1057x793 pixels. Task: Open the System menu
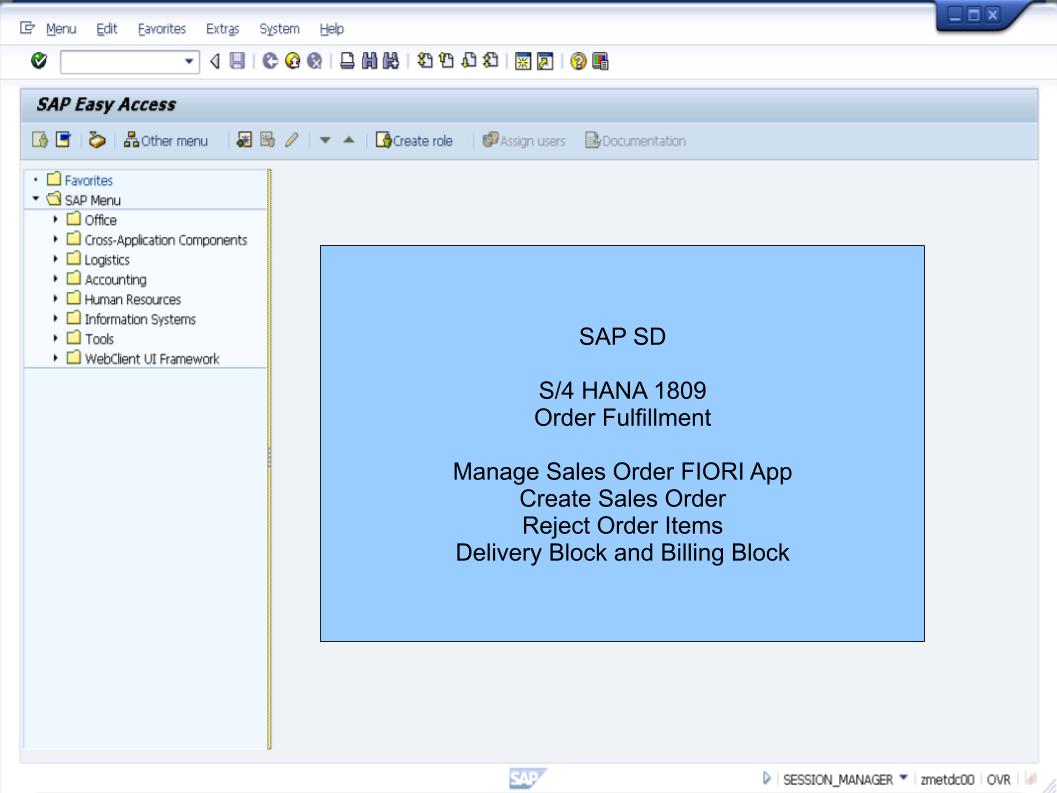coord(279,29)
